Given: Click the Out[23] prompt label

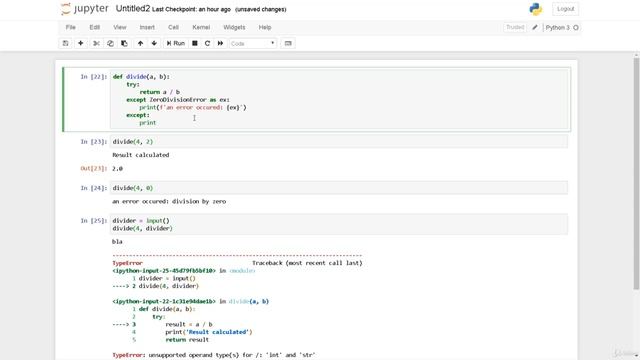Looking at the screenshot, I should pos(93,168).
